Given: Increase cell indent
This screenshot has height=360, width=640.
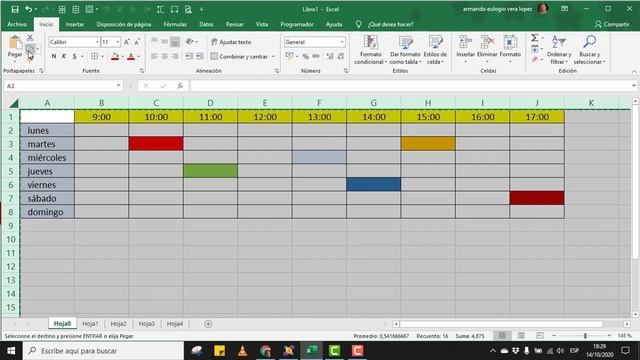Looking at the screenshot, I should click(x=199, y=56).
